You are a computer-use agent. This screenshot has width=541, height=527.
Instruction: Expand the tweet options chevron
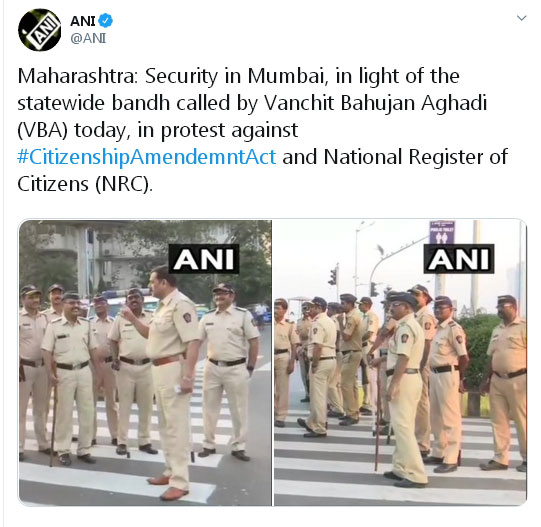coord(521,18)
